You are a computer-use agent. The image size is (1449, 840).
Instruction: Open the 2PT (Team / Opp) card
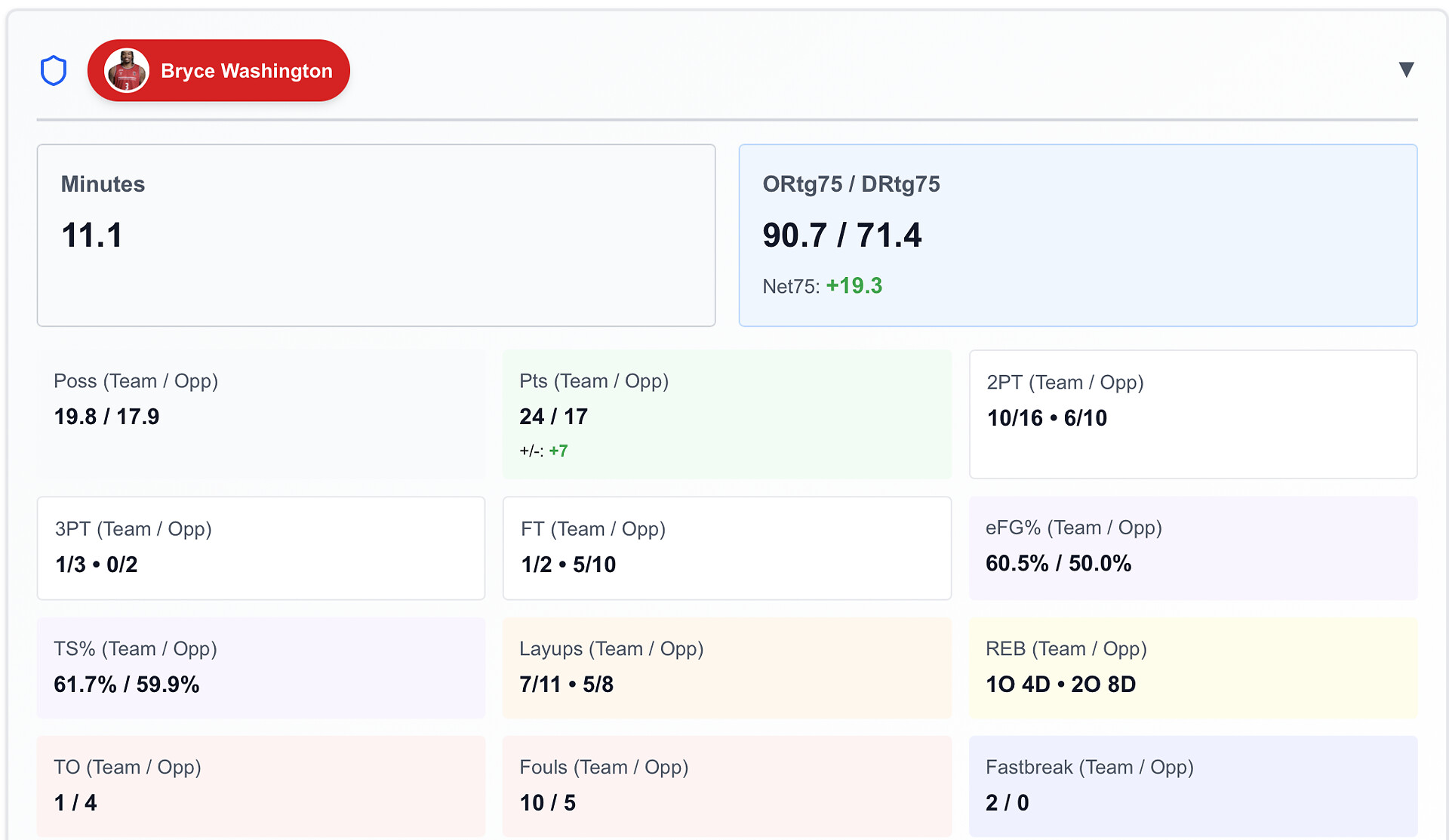(x=1192, y=414)
